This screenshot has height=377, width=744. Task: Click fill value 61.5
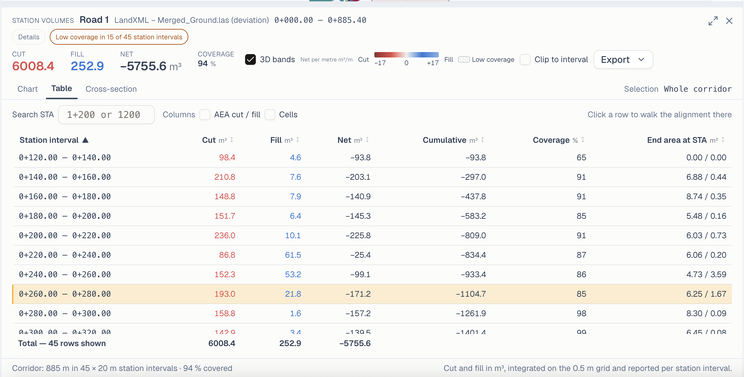(x=293, y=255)
